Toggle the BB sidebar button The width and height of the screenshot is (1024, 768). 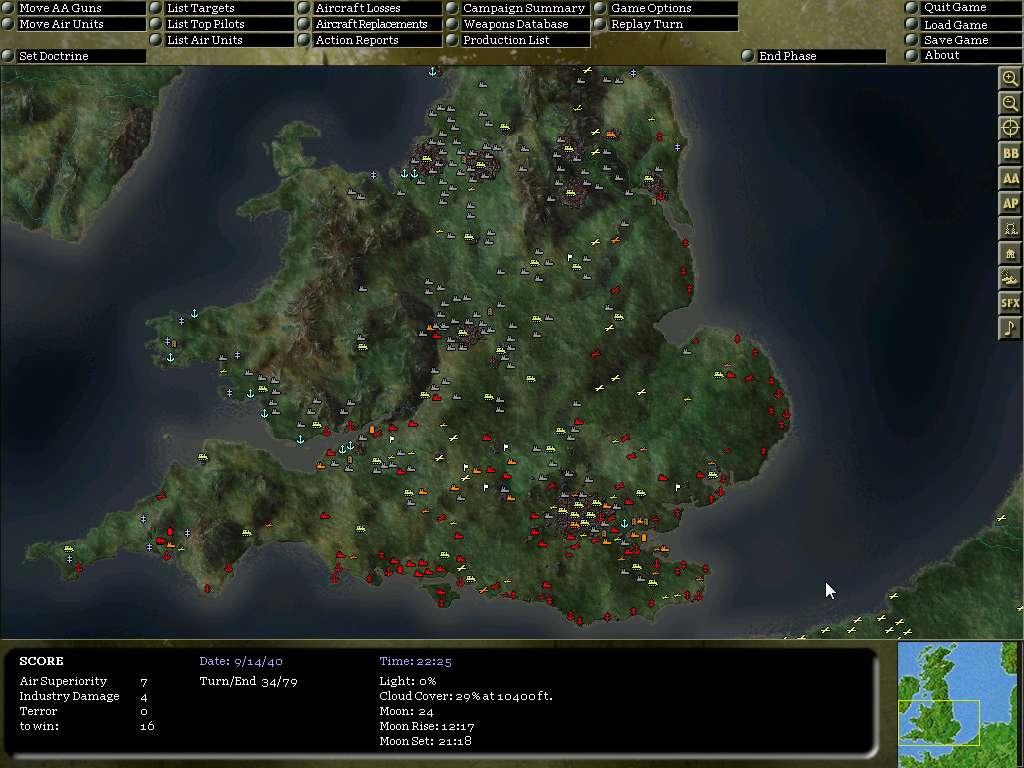pyautogui.click(x=1010, y=153)
